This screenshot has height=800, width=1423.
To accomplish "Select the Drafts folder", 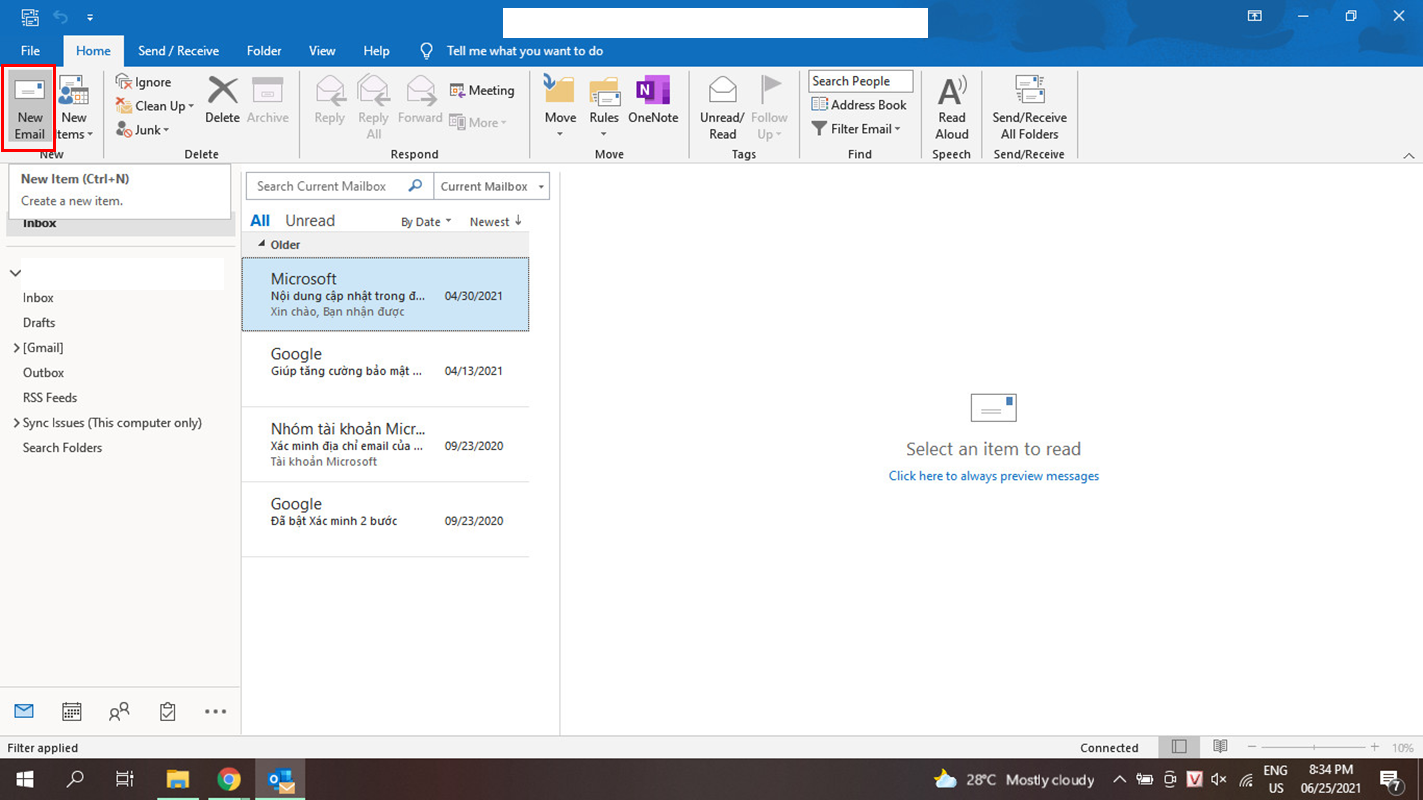I will click(x=39, y=323).
